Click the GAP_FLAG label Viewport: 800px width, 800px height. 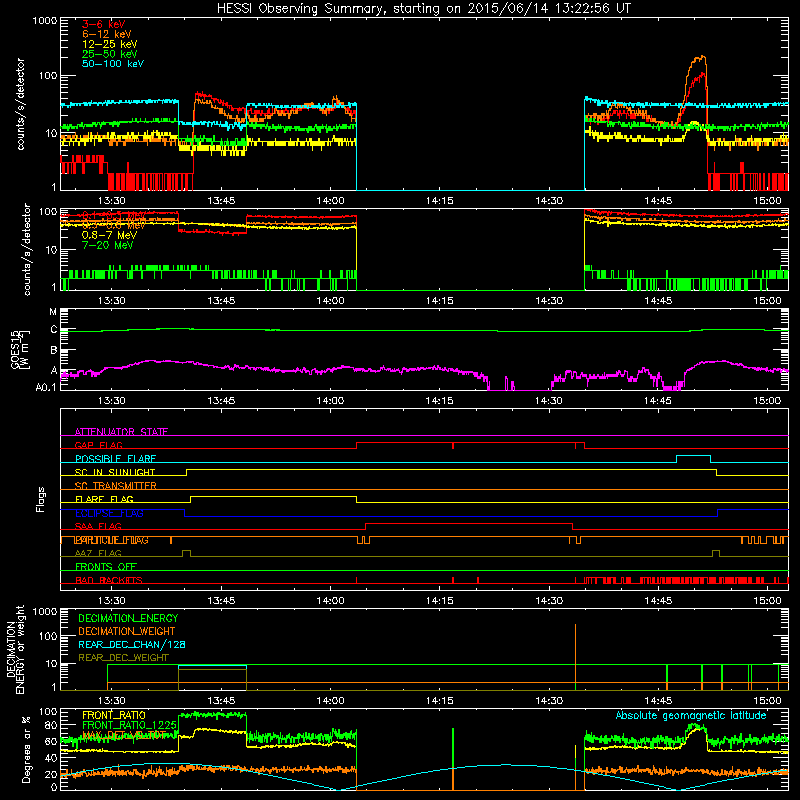(x=98, y=445)
